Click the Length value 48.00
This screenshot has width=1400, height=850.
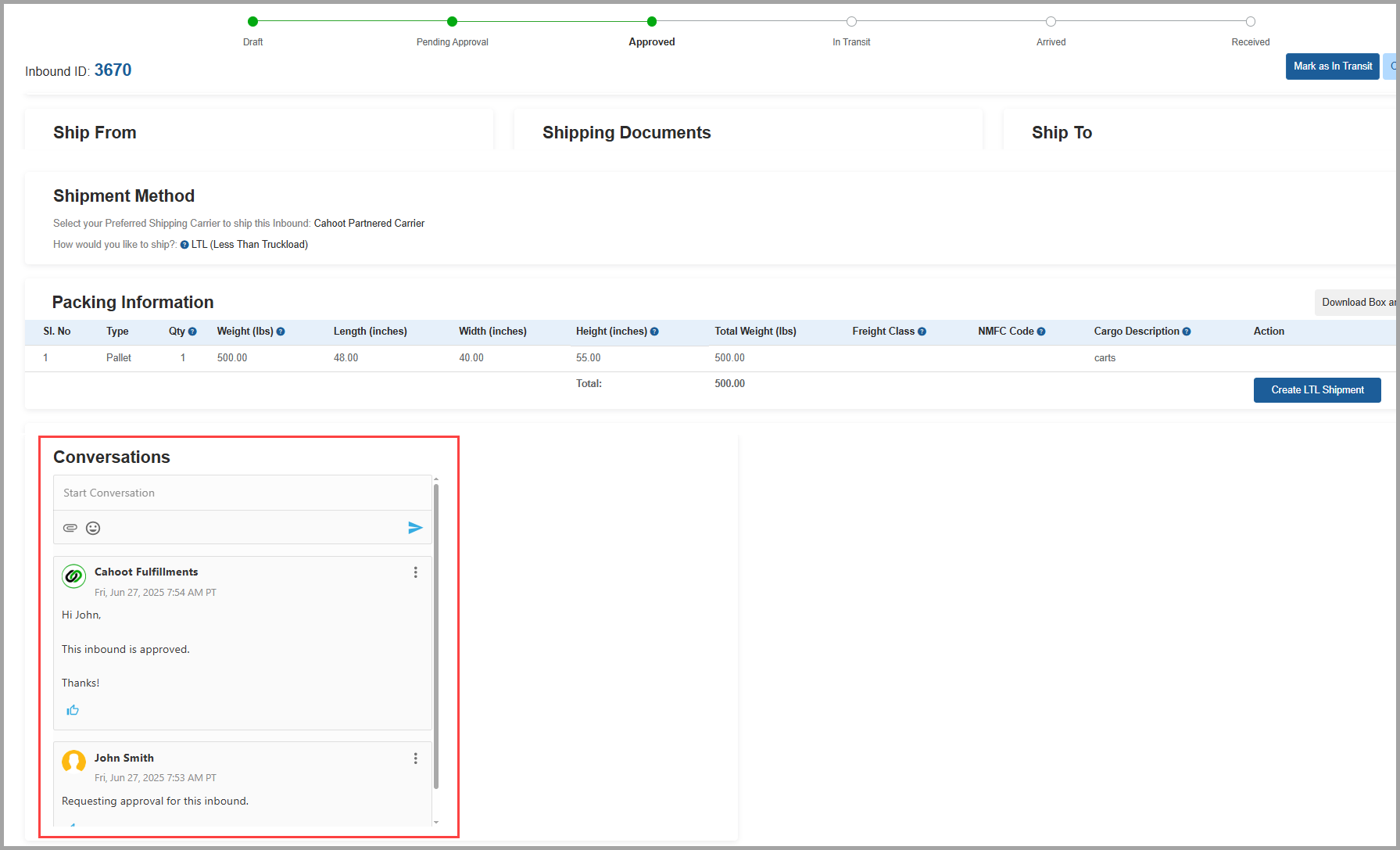pyautogui.click(x=346, y=358)
